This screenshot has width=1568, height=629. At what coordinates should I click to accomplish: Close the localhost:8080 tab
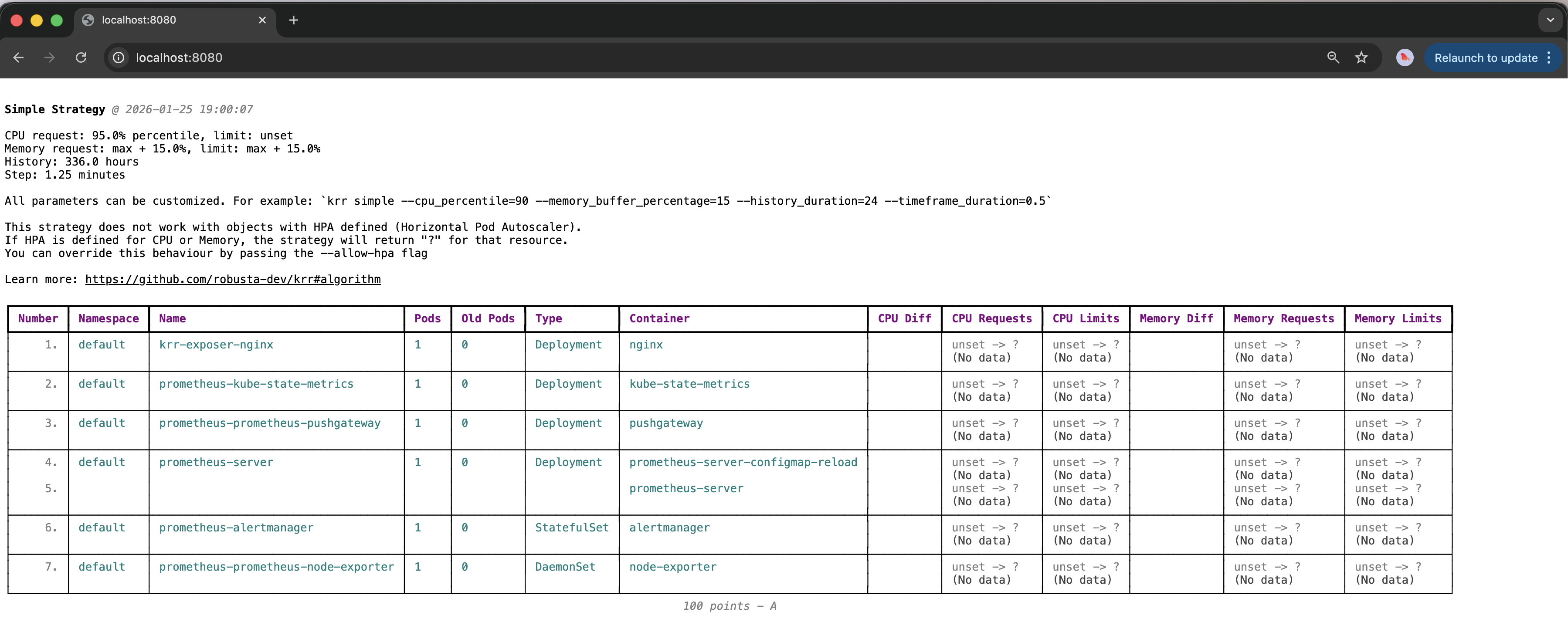[262, 20]
